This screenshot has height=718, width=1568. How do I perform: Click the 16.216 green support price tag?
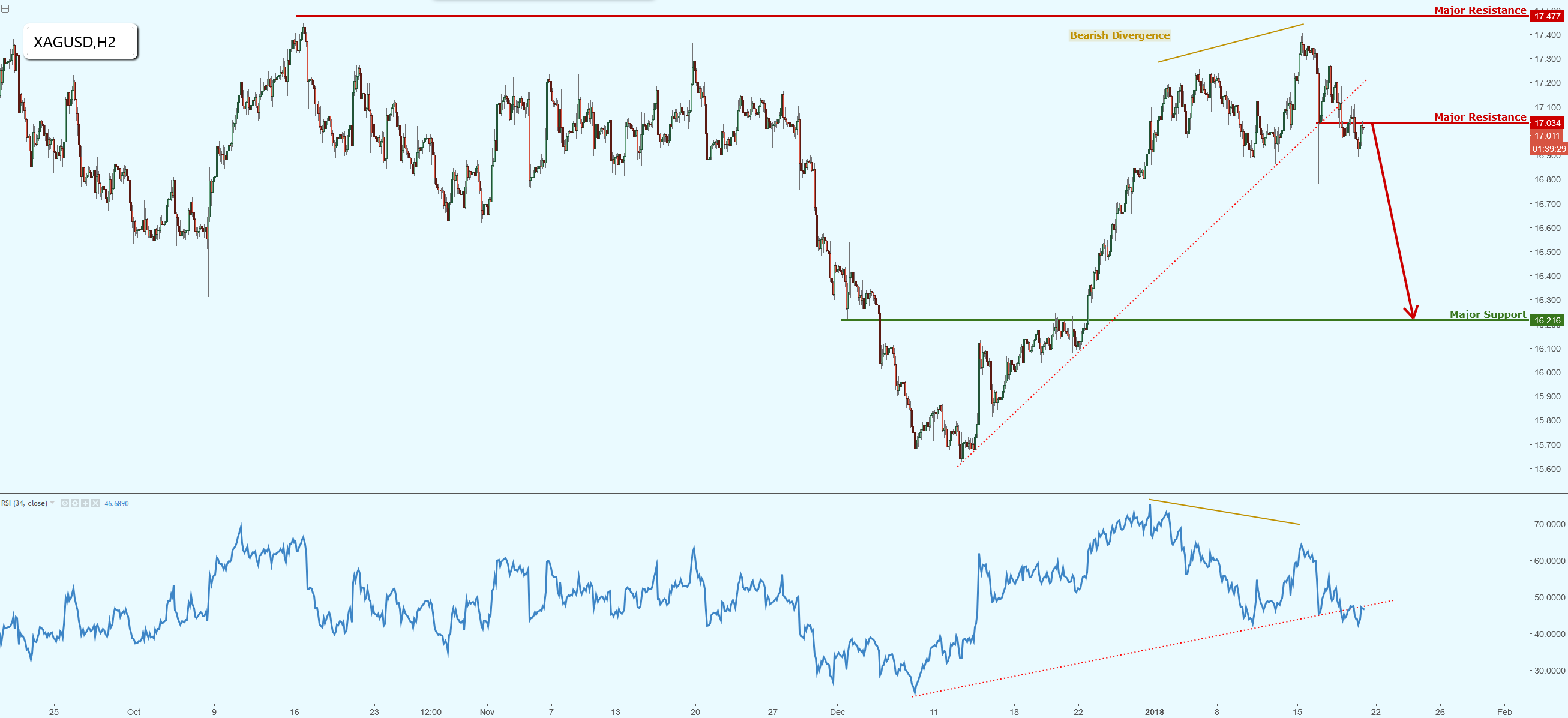[1546, 320]
